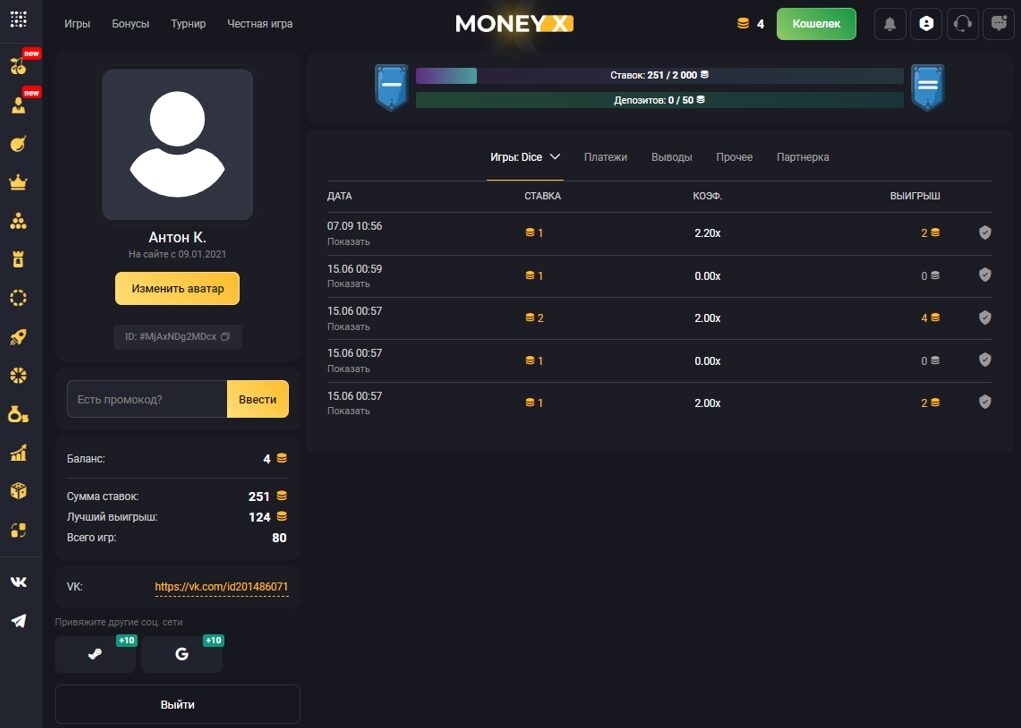Open the money bag game icon
Viewport: 1021px width, 728px height.
tap(18, 414)
